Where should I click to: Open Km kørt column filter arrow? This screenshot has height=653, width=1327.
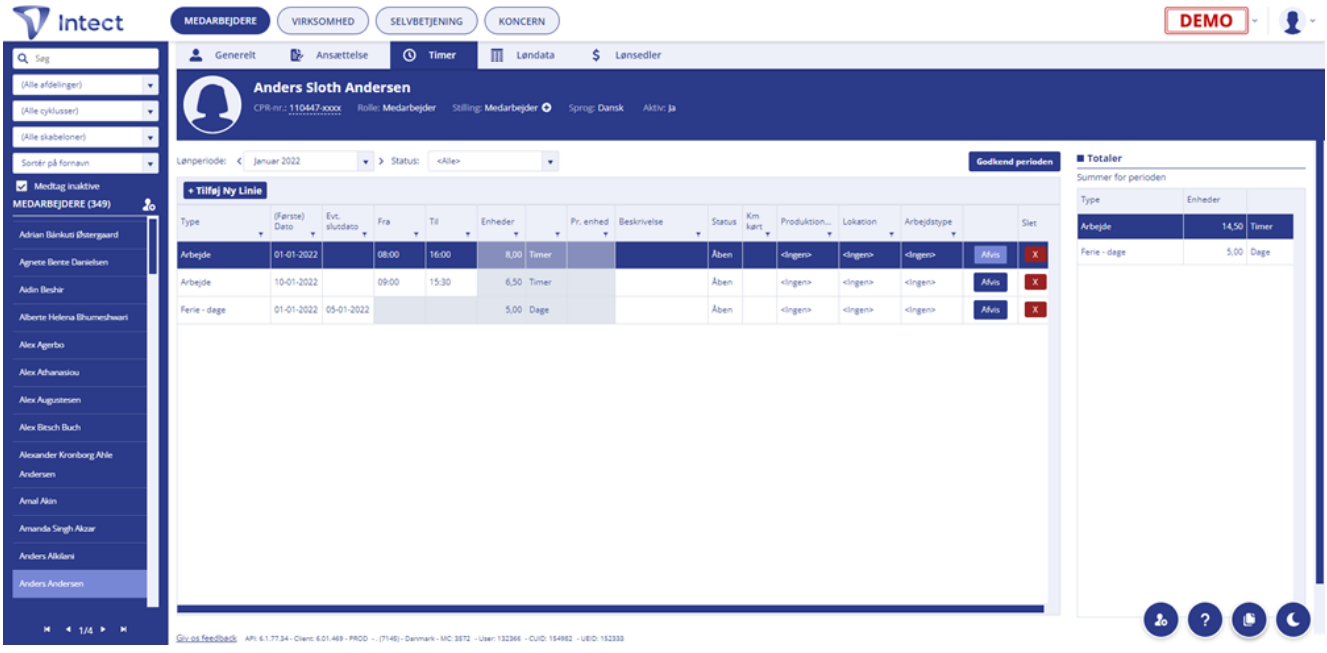767,234
